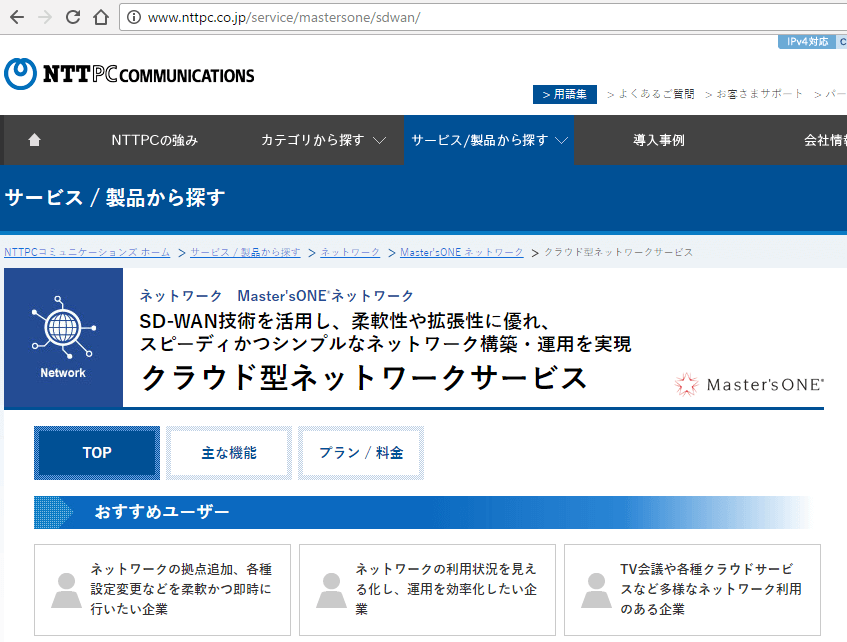This screenshot has width=847, height=642.
Task: Go to home via the navigation house icon
Action: coord(35,140)
